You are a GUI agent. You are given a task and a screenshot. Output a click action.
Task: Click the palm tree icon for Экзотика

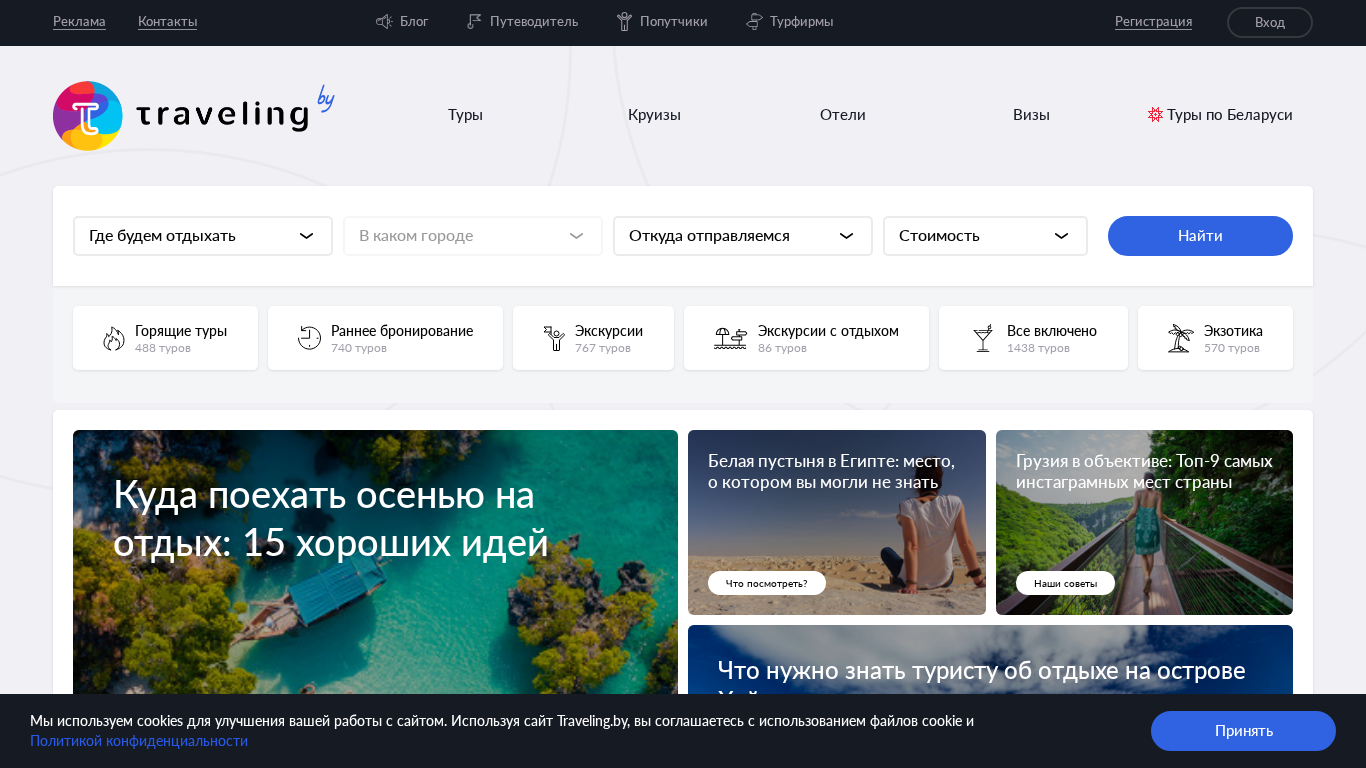click(1181, 338)
